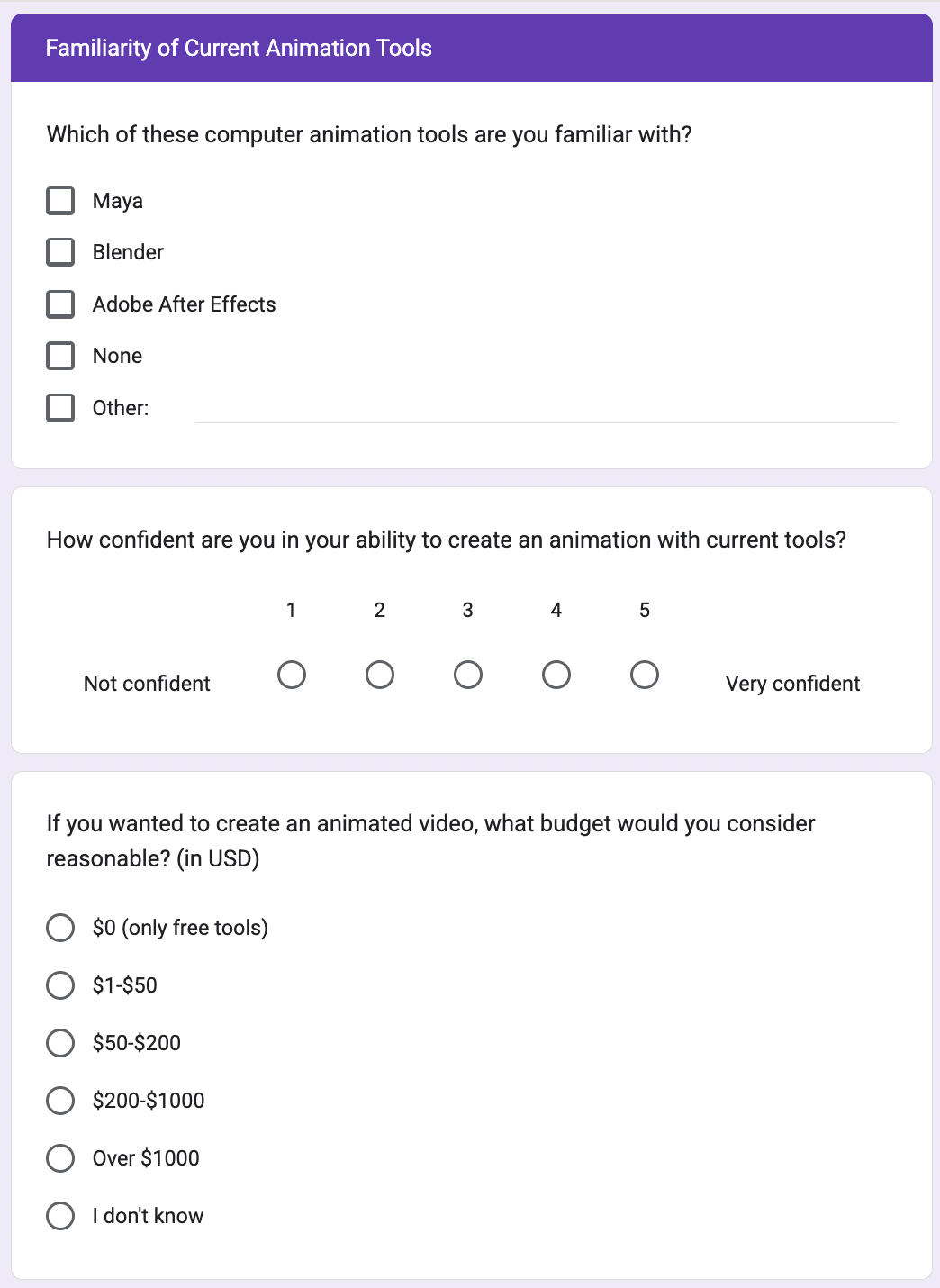
Task: Select the $200-$1000 budget option
Action: coord(60,1101)
